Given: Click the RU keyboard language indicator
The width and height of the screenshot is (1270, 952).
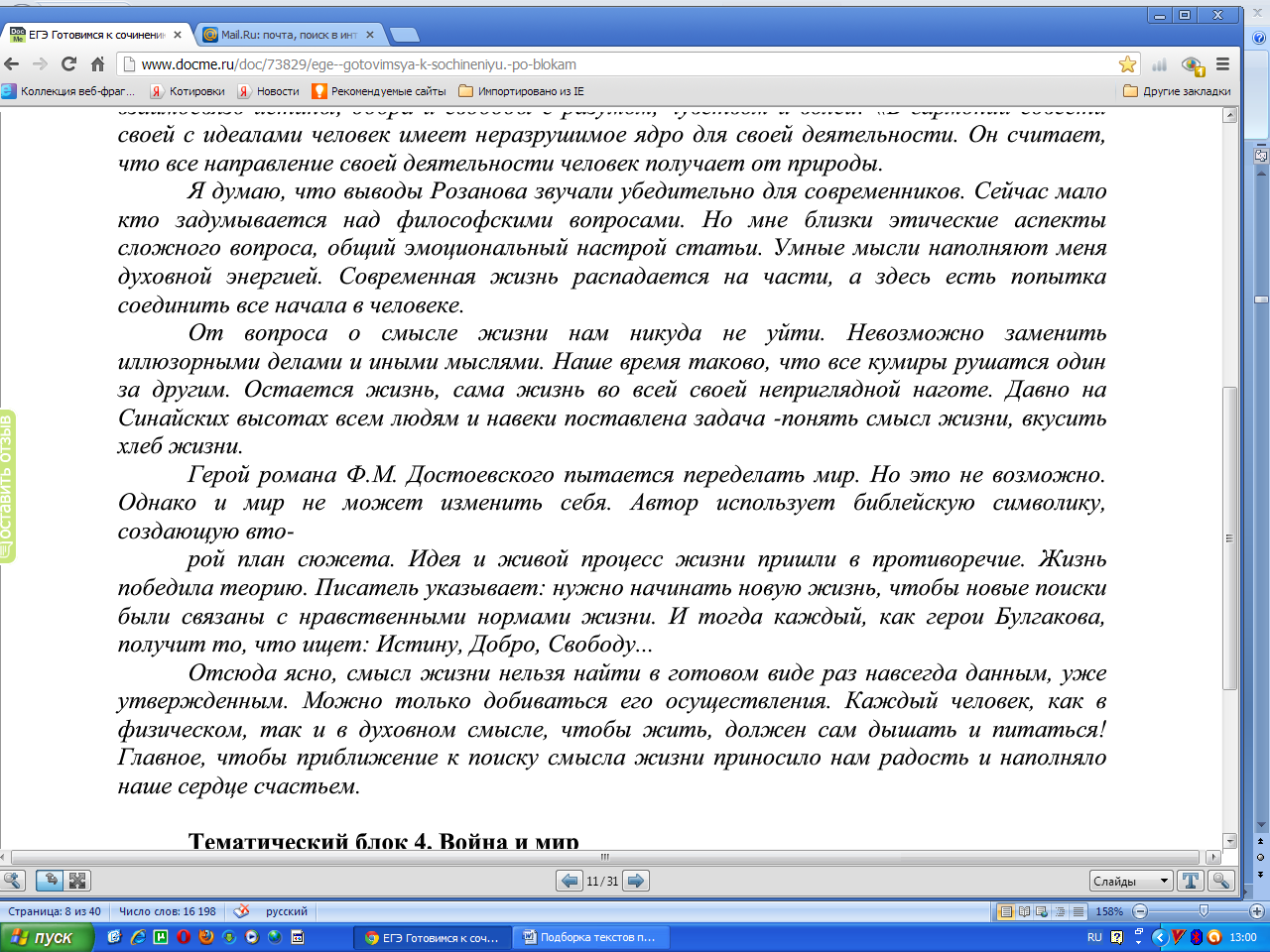Looking at the screenshot, I should click(1094, 937).
